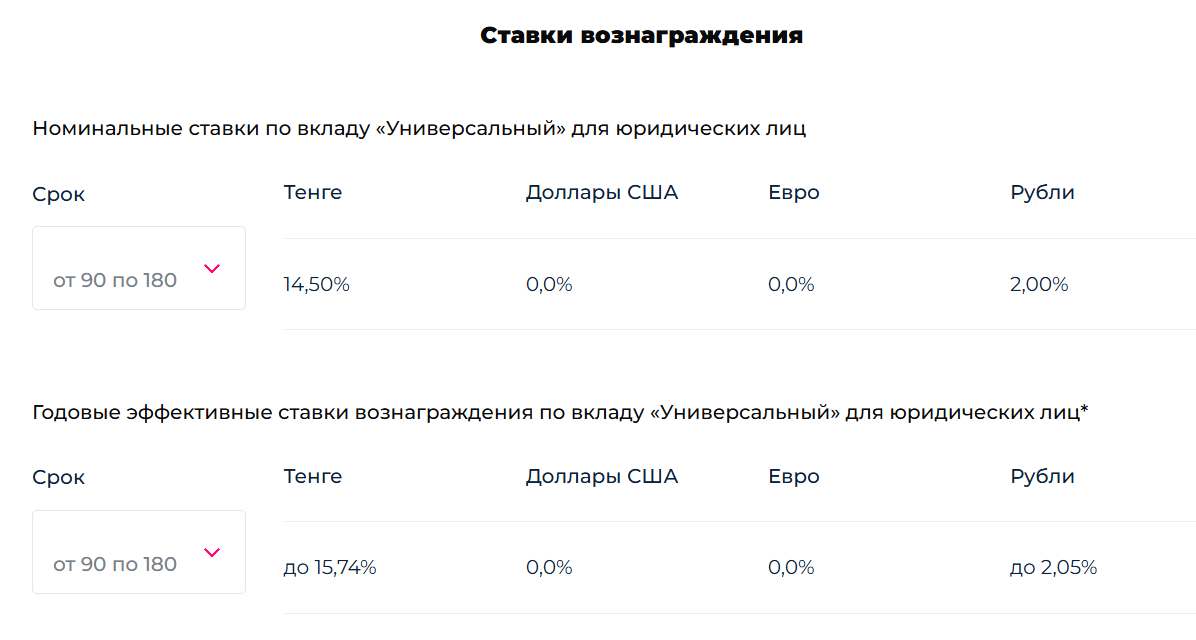
Task: Click the 2,00% nominal ruble rate
Action: point(1039,285)
